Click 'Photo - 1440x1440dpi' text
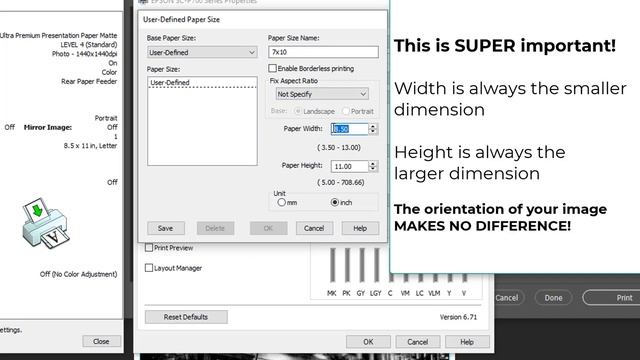Screen dimensions: 640x360 [x=84, y=54]
